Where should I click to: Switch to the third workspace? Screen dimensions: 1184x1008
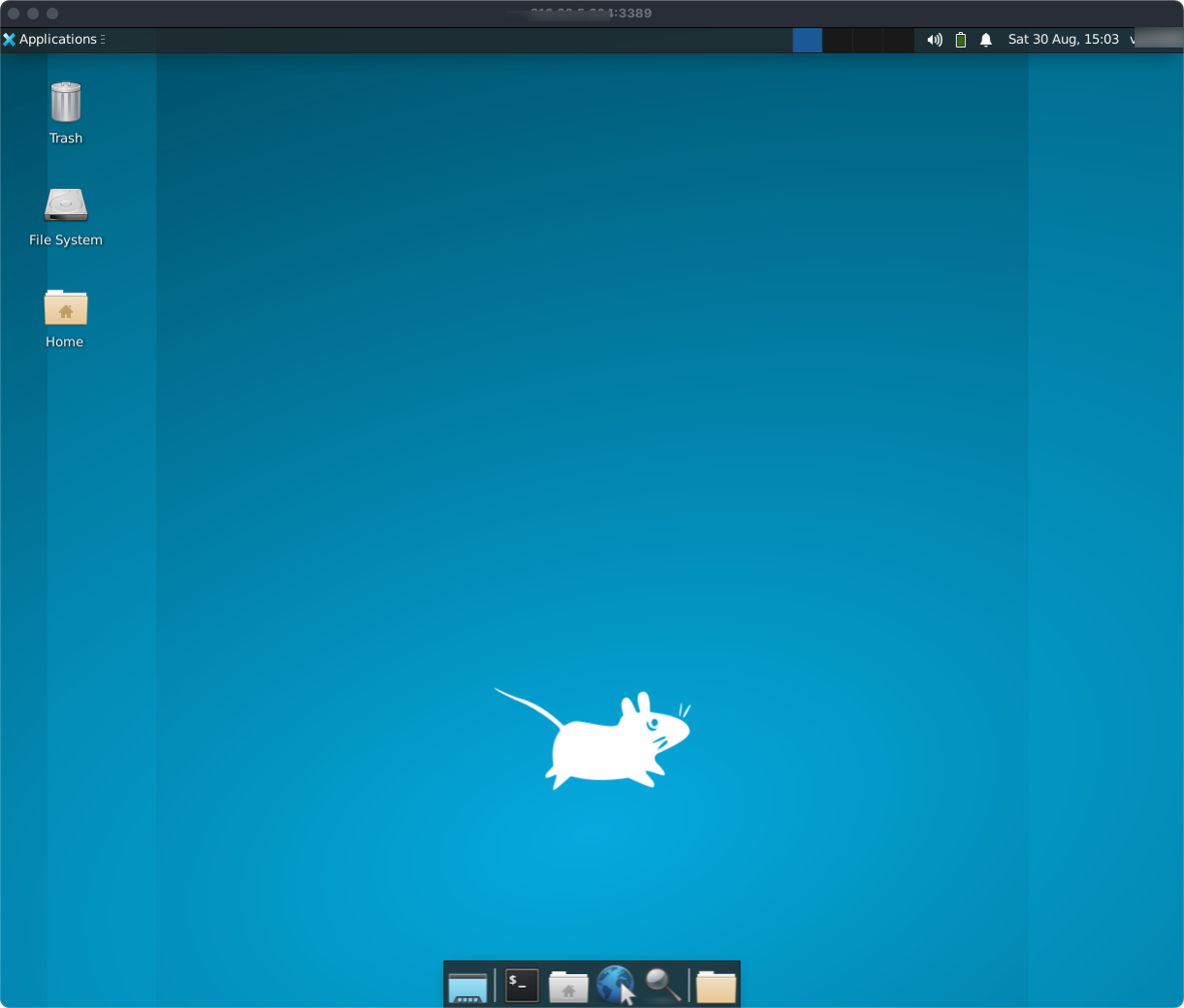click(868, 40)
